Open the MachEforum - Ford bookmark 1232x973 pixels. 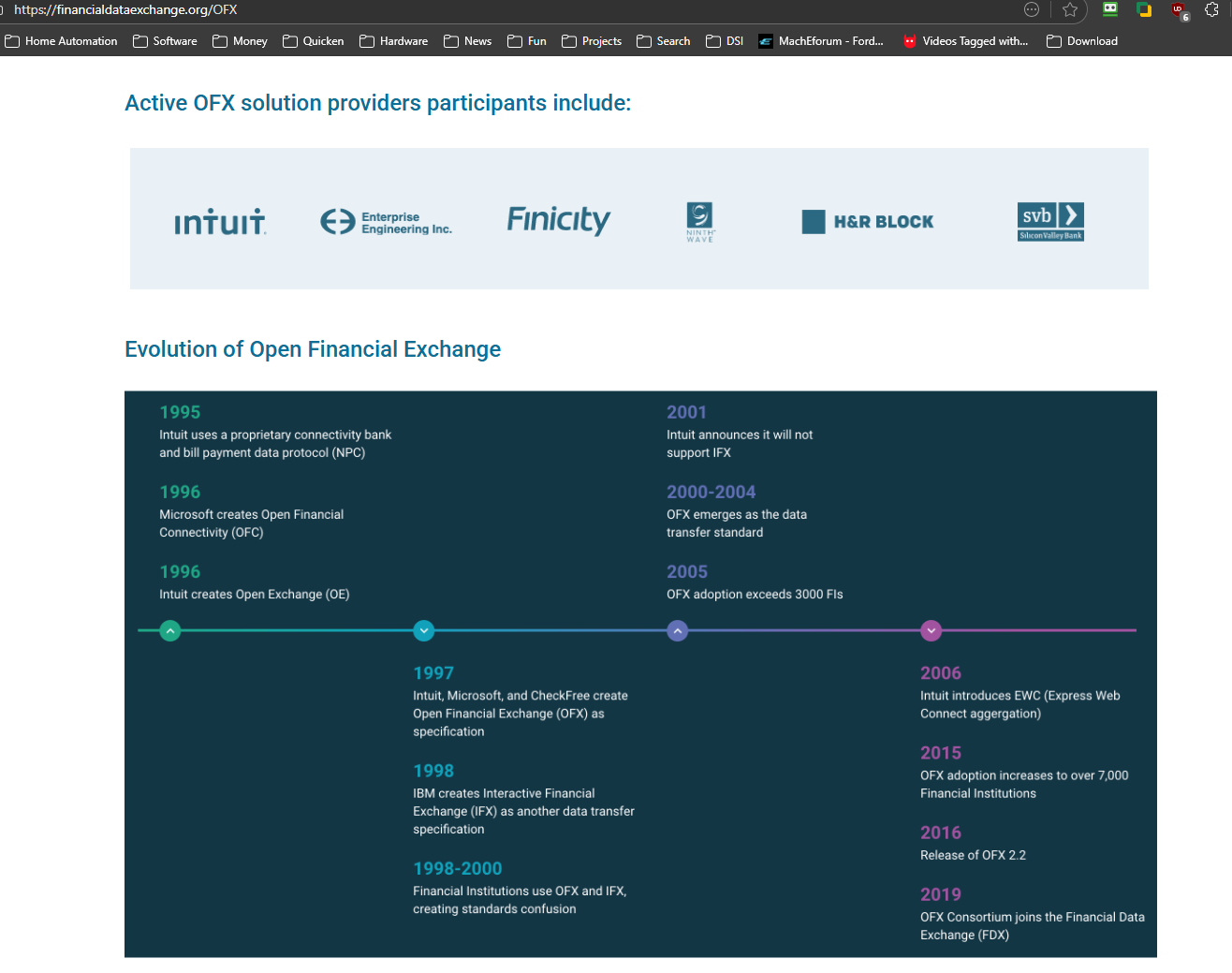821,41
